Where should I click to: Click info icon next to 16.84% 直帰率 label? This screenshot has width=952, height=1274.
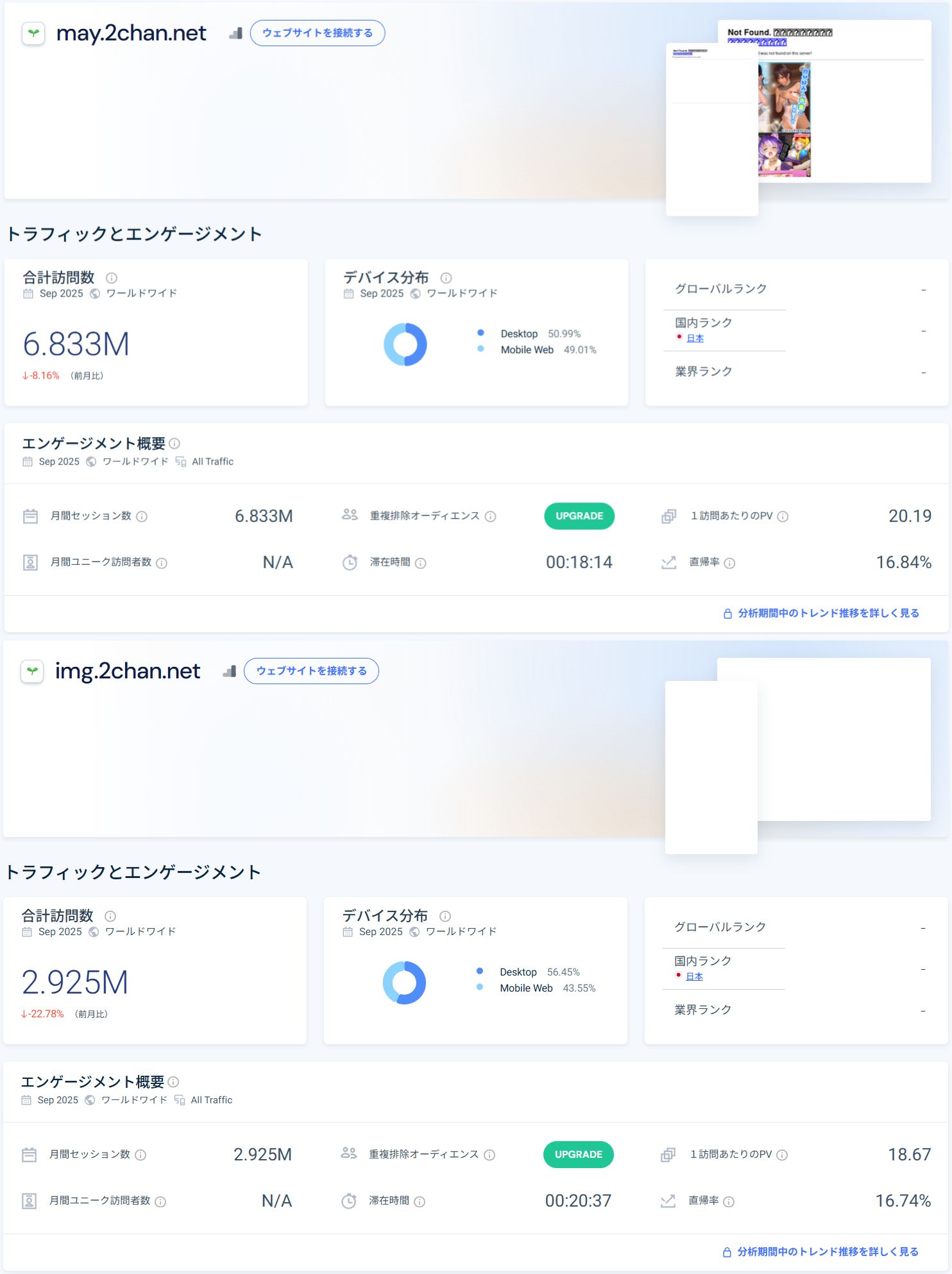point(729,563)
